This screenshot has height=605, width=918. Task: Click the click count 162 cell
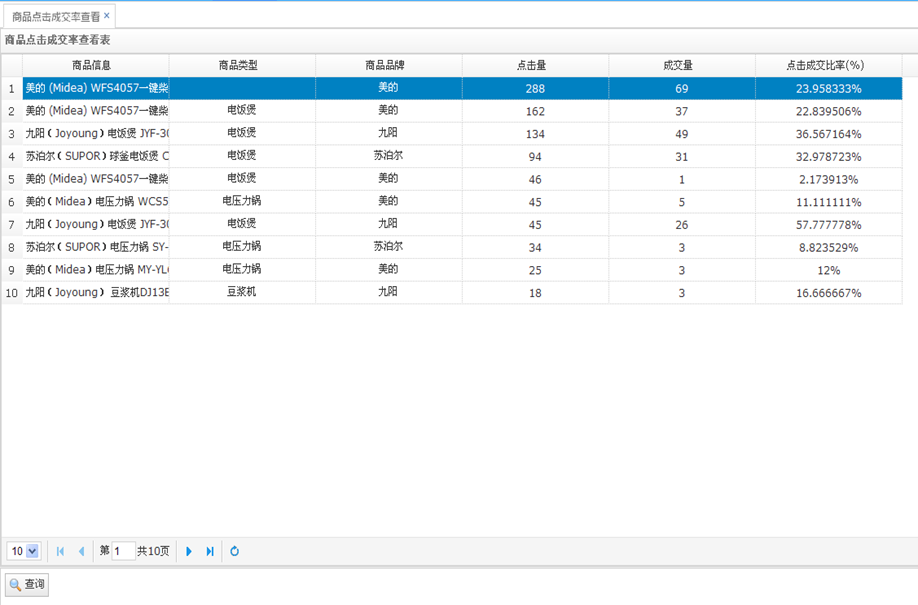(x=536, y=111)
